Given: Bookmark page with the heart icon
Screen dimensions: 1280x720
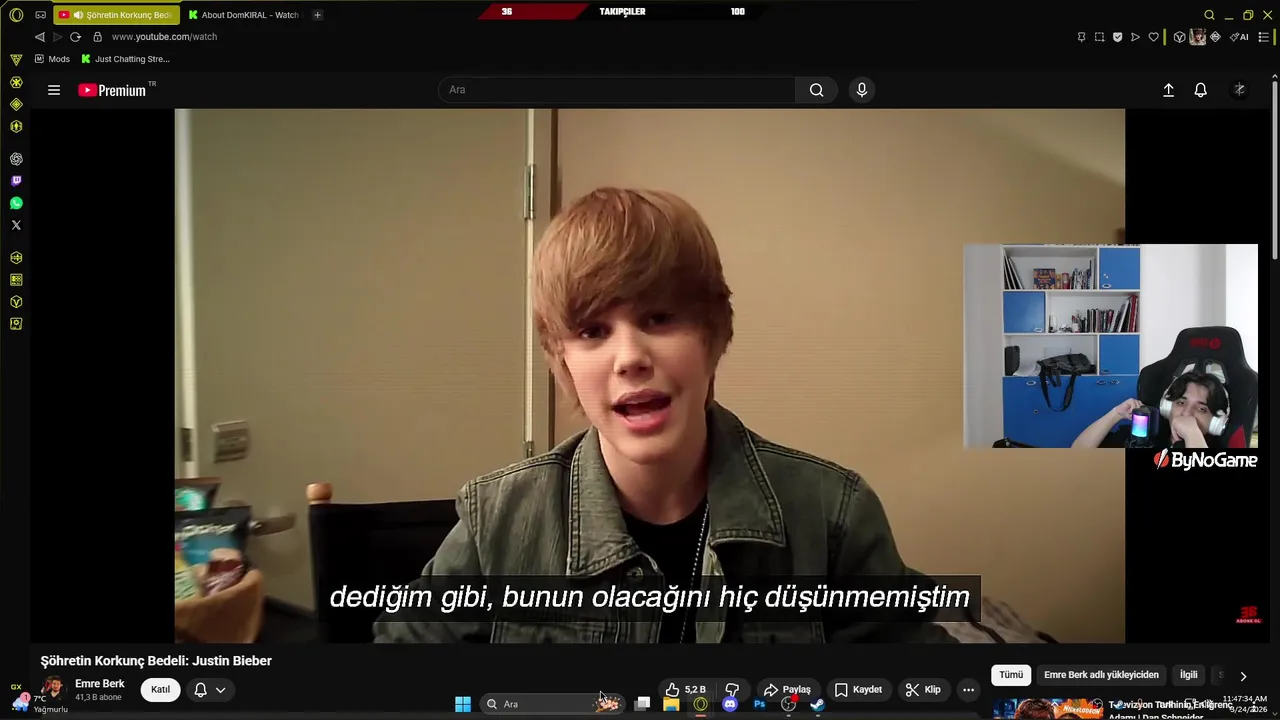Looking at the screenshot, I should click(1153, 37).
